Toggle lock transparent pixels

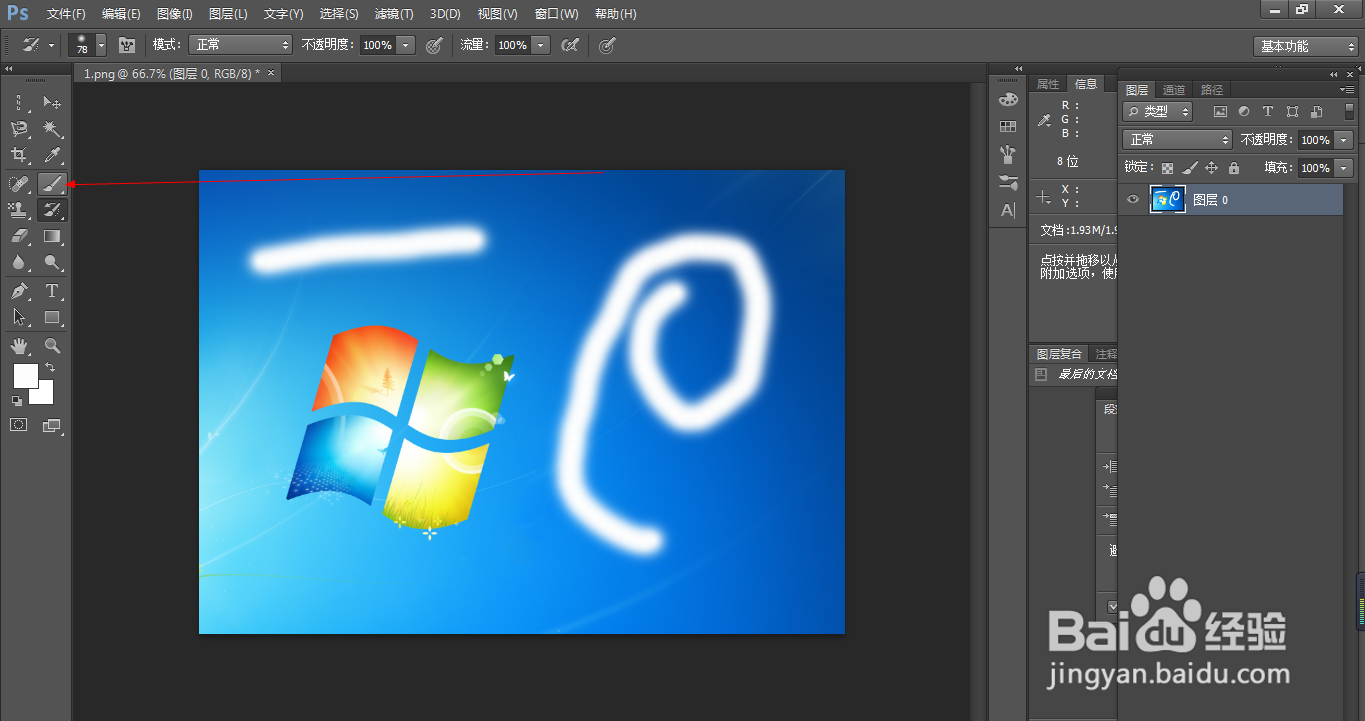(1167, 168)
